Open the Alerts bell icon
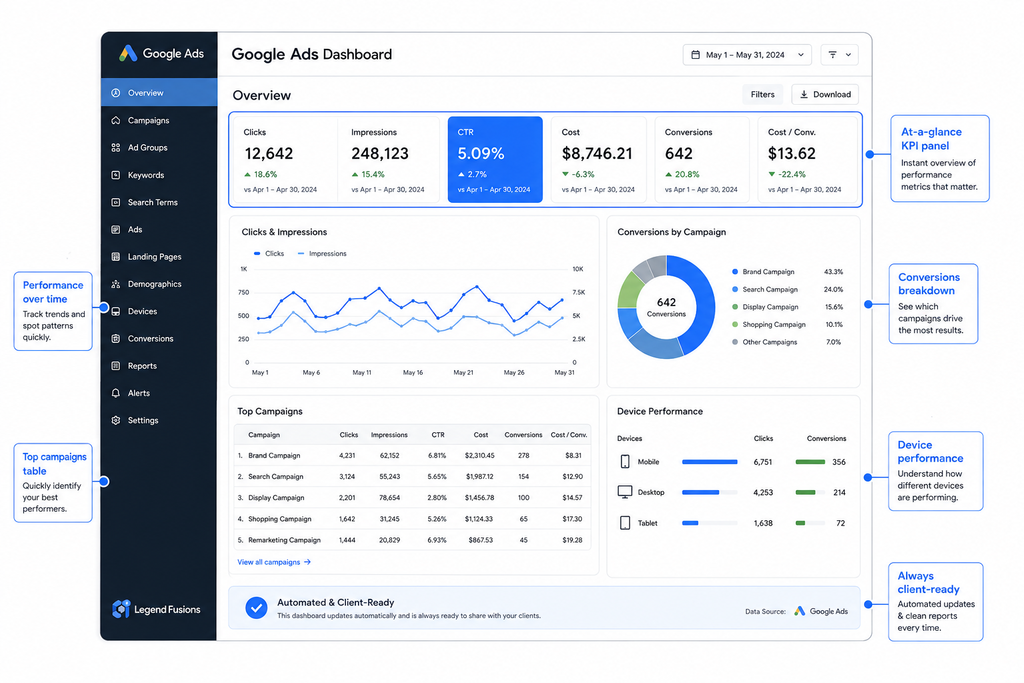This screenshot has height=683, width=1024. coord(116,393)
